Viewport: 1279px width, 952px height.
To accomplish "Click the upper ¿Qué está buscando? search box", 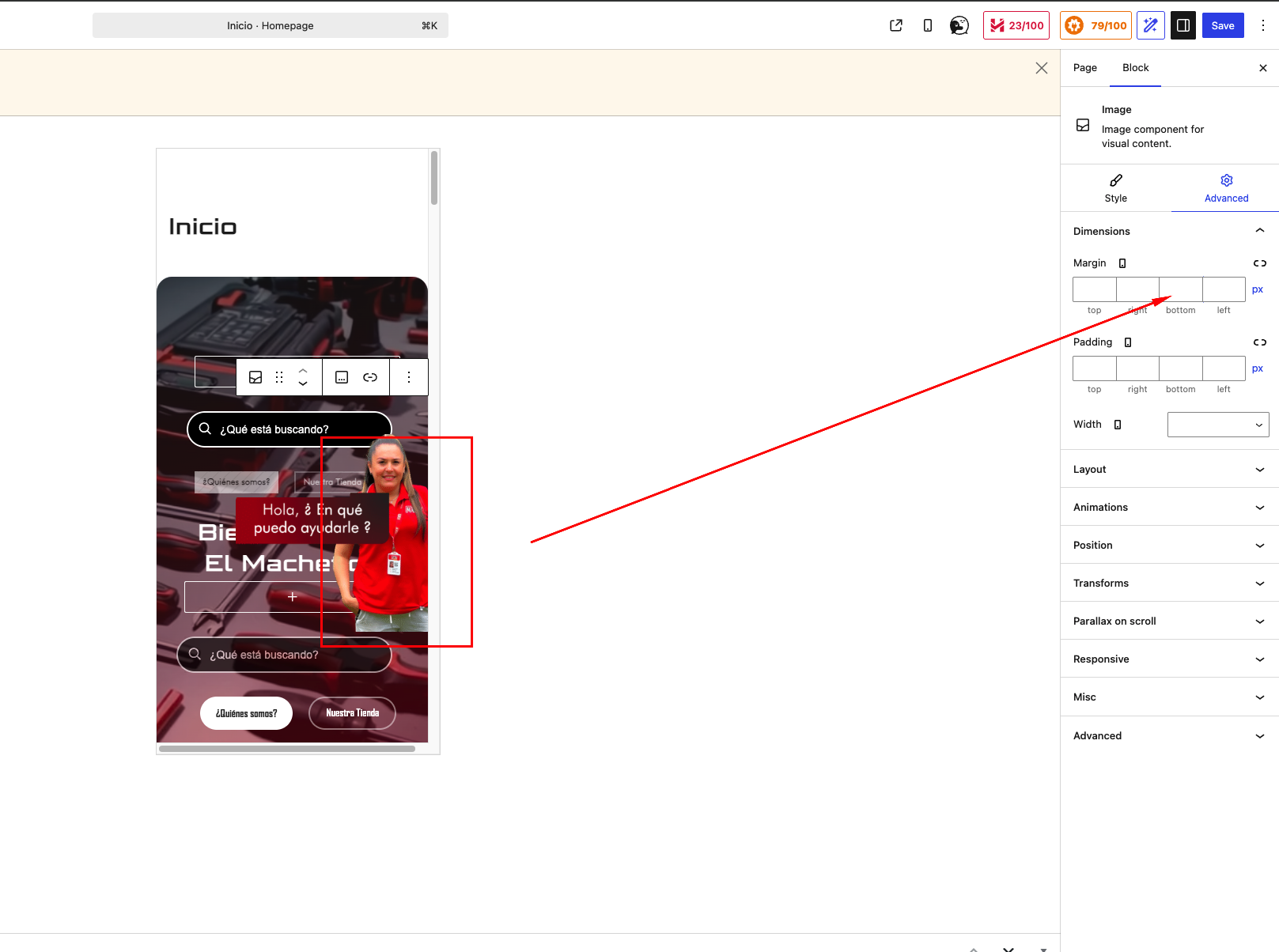I will click(x=289, y=429).
